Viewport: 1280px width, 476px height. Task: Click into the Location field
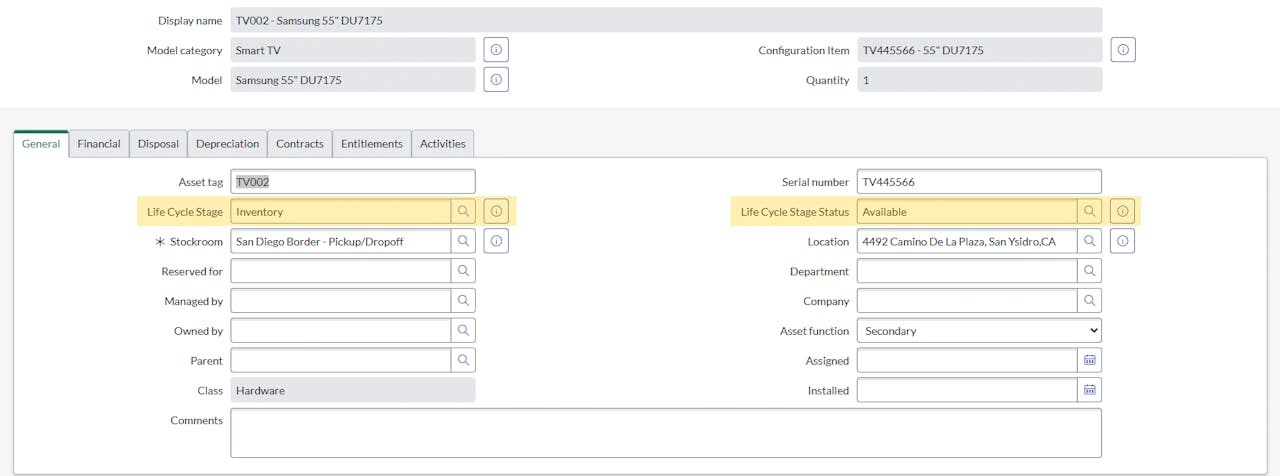point(967,241)
